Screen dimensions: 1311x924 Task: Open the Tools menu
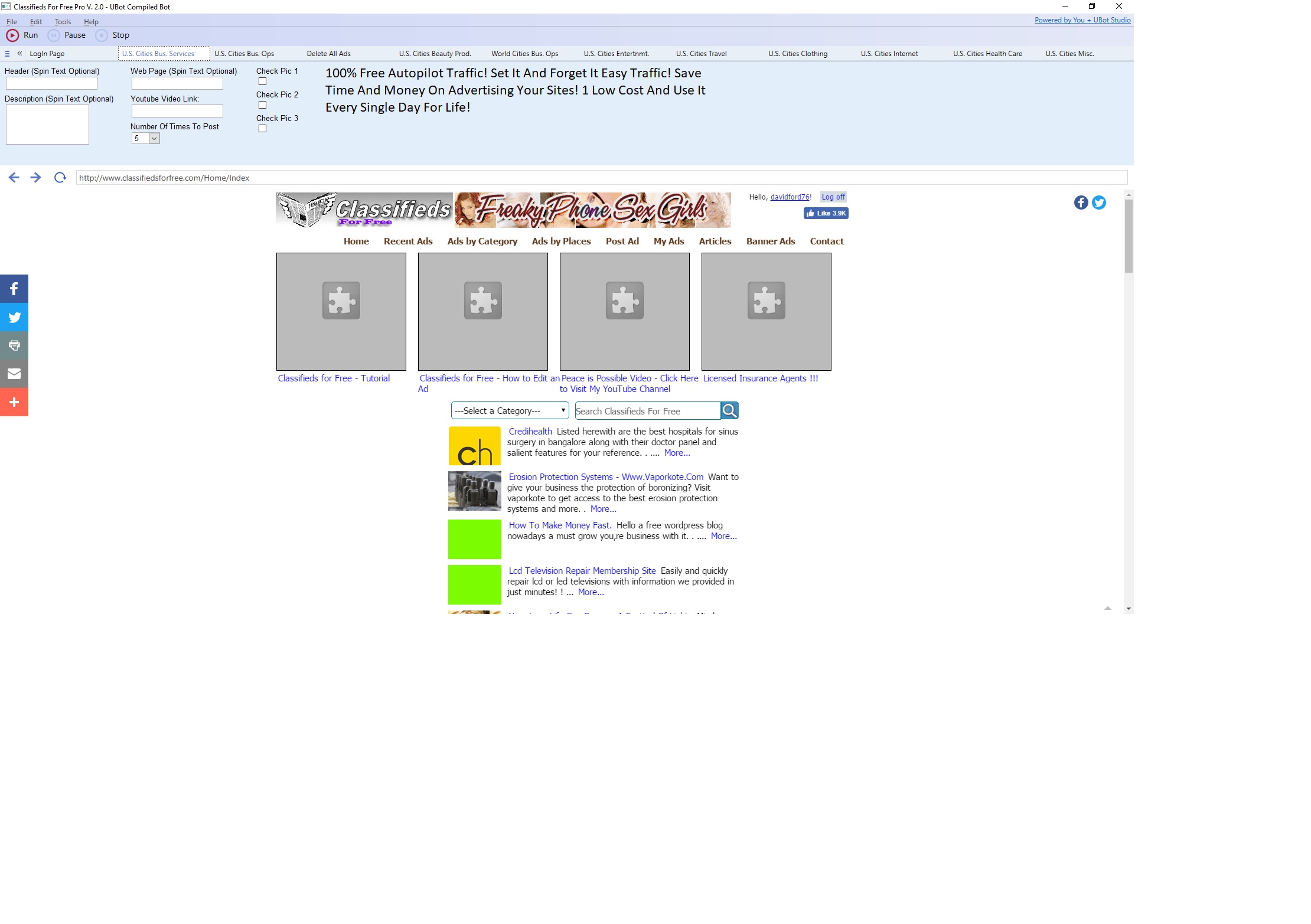63,22
